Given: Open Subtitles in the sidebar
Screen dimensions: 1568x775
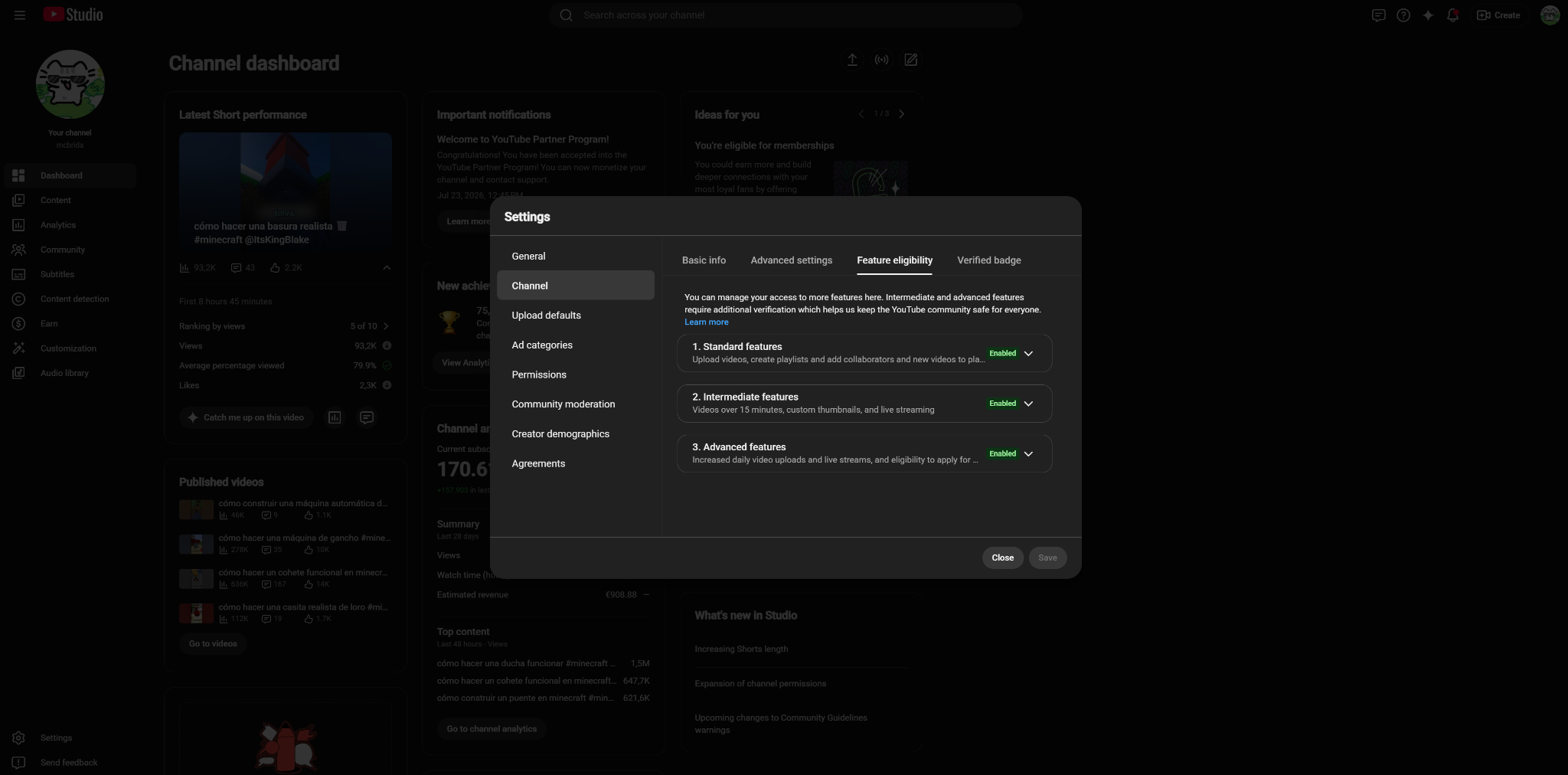Looking at the screenshot, I should [x=70, y=274].
